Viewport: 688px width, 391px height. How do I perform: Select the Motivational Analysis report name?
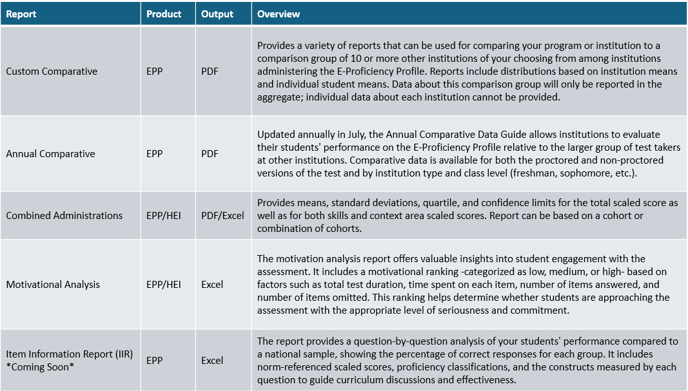pyautogui.click(x=53, y=284)
